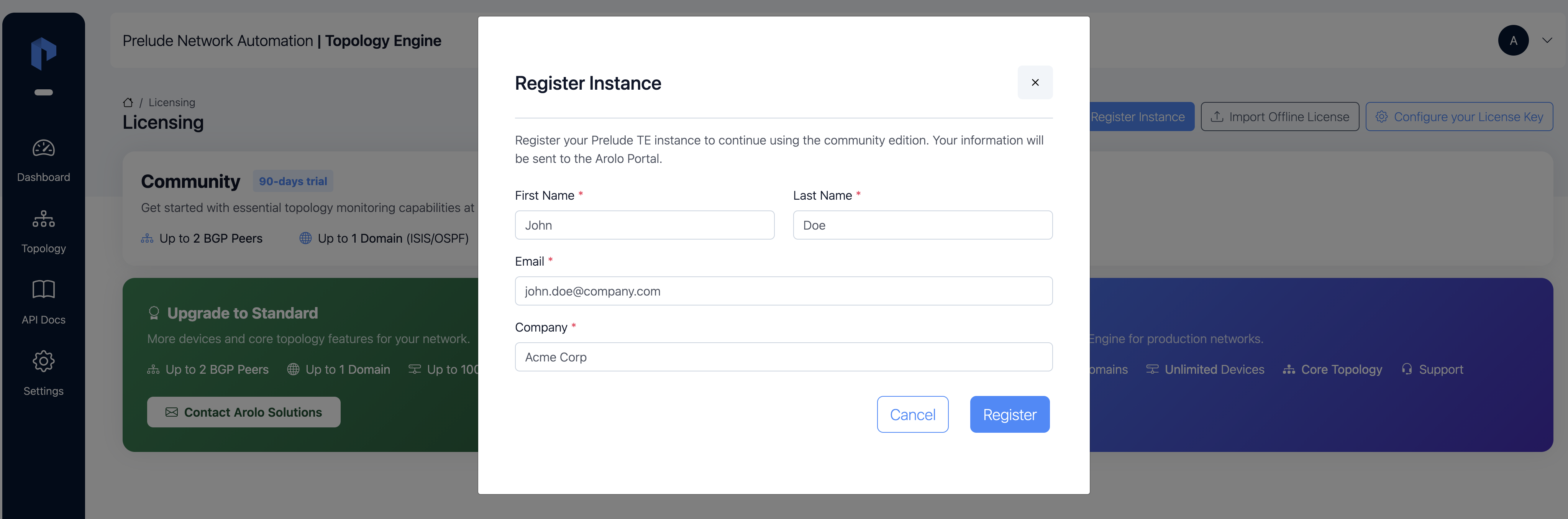Focus the Last Name input field
The height and width of the screenshot is (519, 1568).
click(922, 225)
